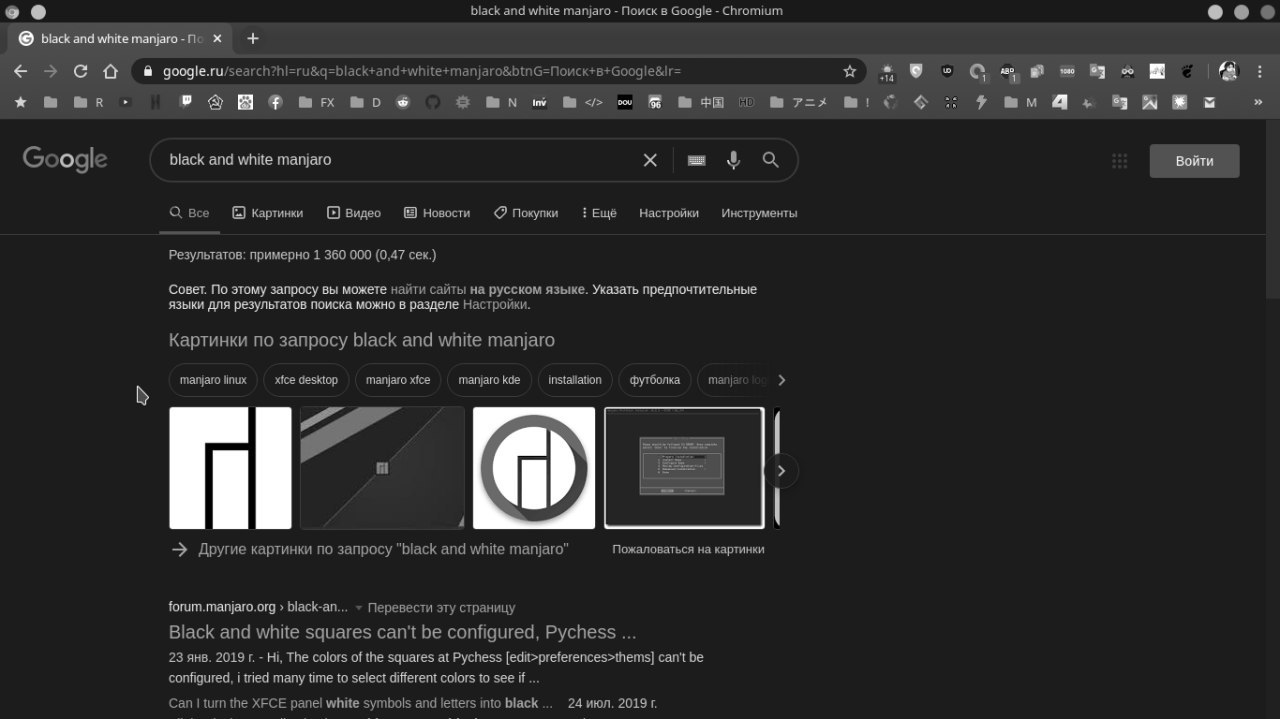Open the DOU bookmark
The width and height of the screenshot is (1280, 719).
coord(624,102)
